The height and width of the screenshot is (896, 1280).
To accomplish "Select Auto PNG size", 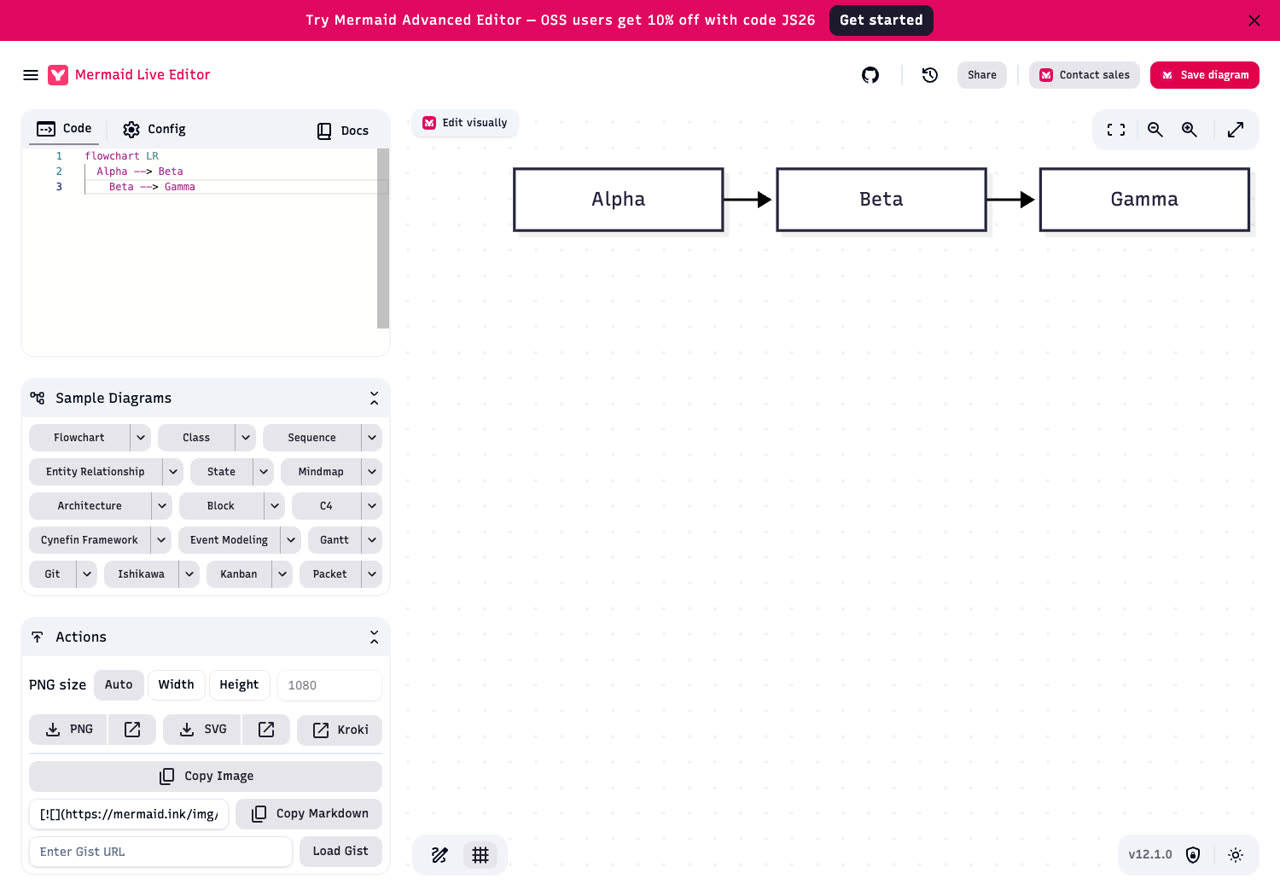I will (119, 685).
